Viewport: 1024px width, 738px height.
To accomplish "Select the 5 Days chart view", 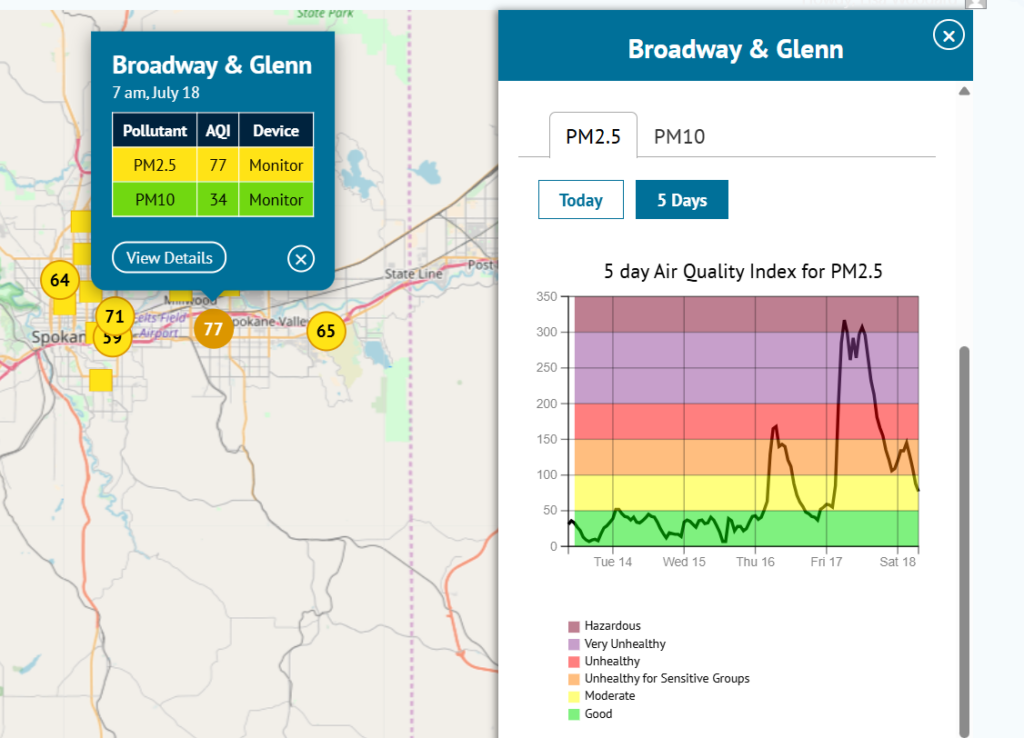I will click(x=682, y=200).
